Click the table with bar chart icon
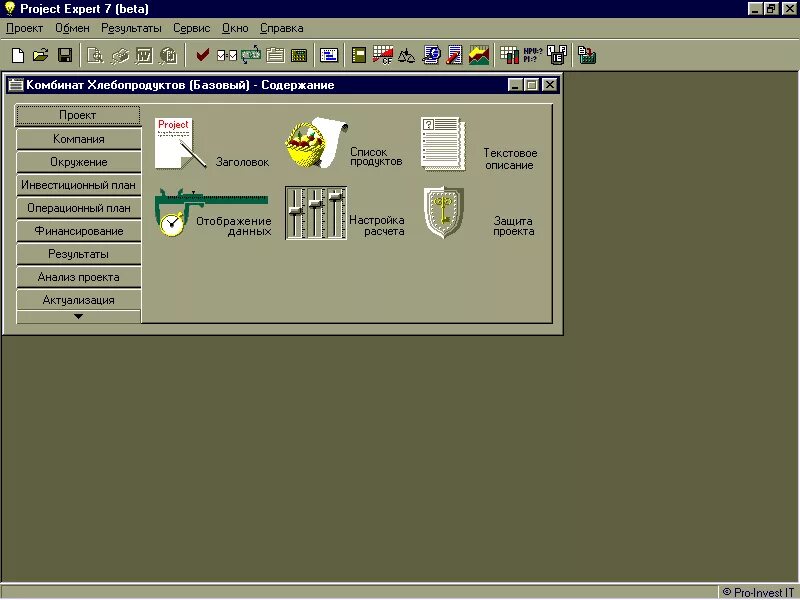800x600 pixels. (509, 55)
